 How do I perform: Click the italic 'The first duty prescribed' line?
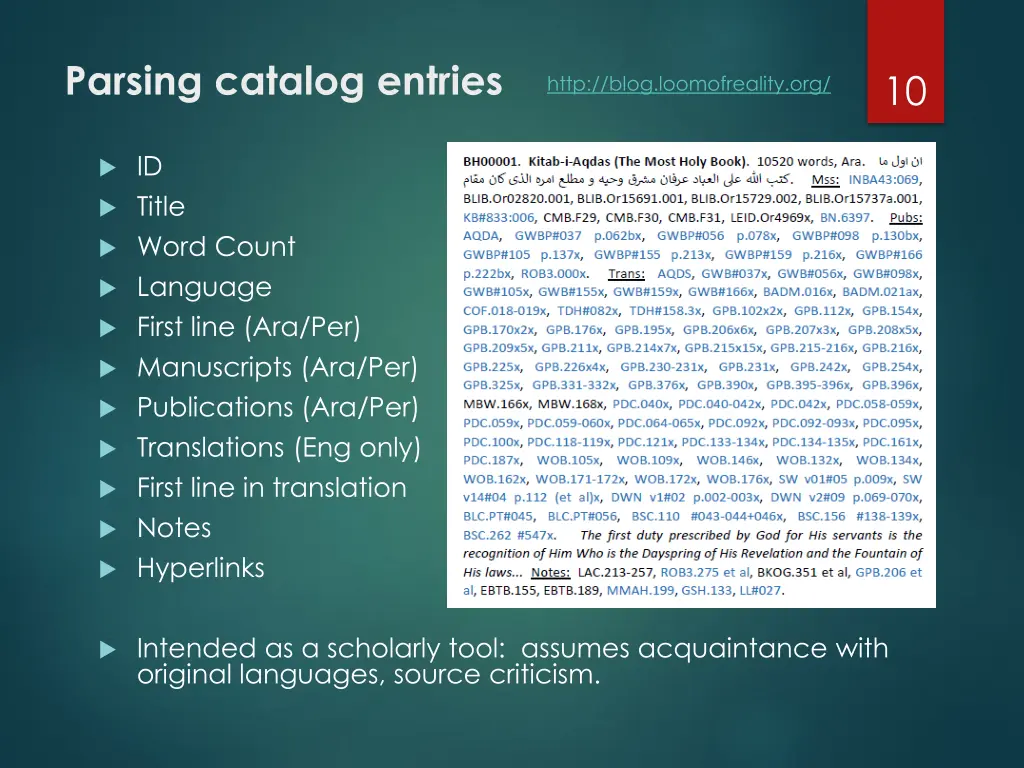tap(692, 554)
